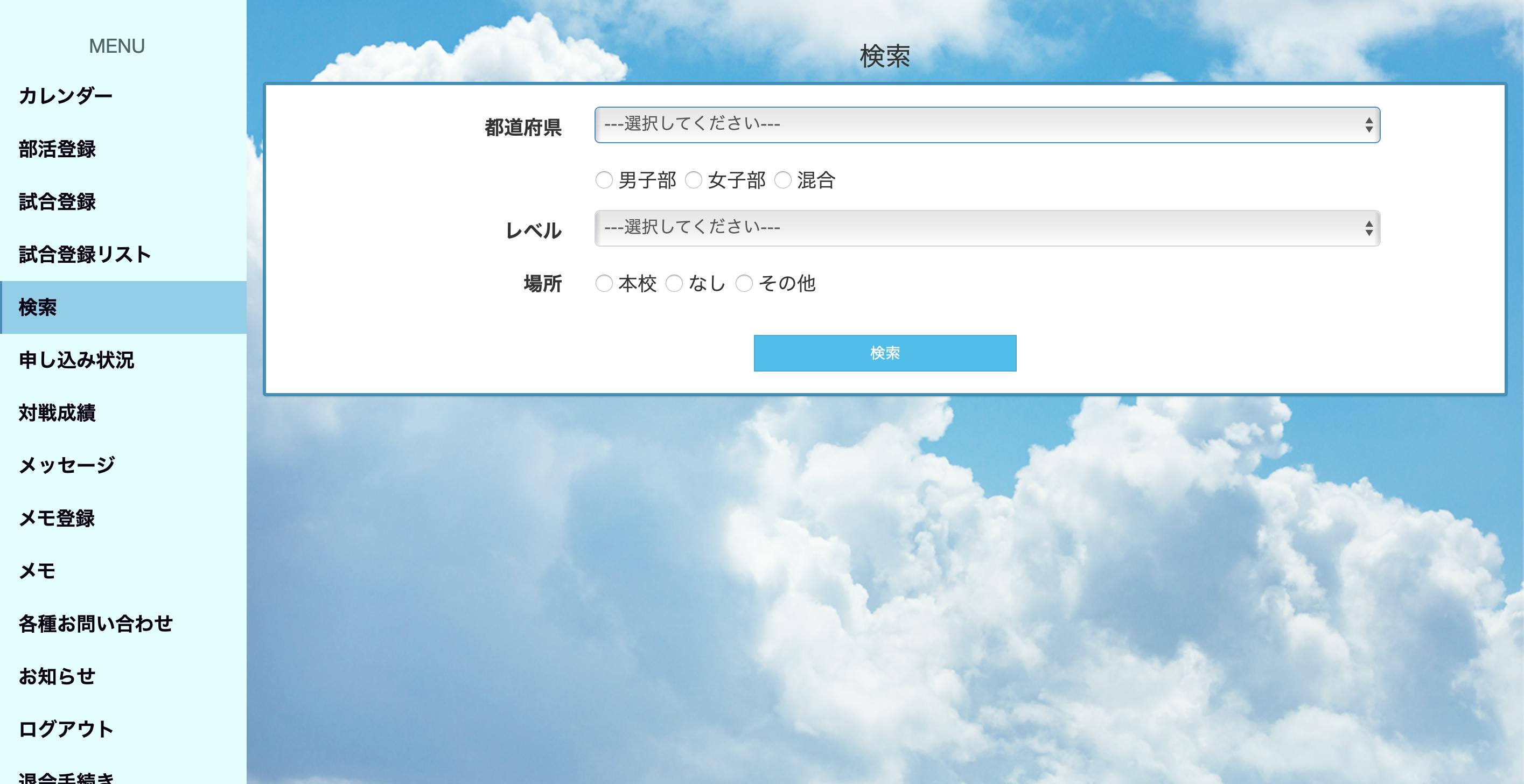Open the メモ menu item
The height and width of the screenshot is (784, 1524).
tap(123, 571)
